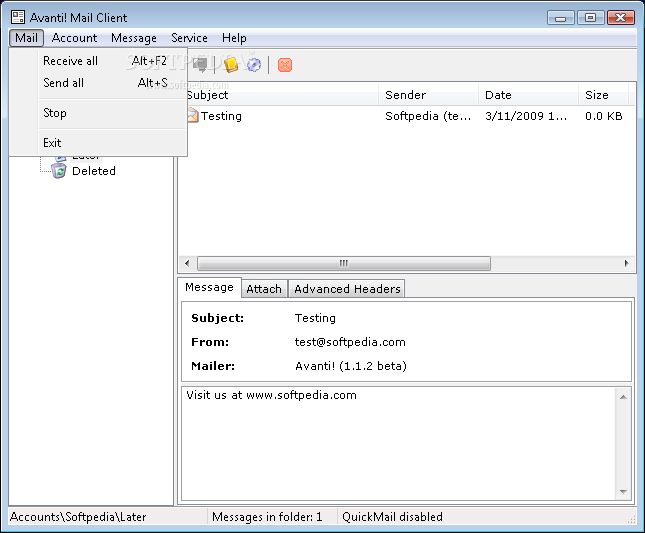Screen dimensions: 645x533
Task: Click size cell '0.0 KB'
Action: 603,116
